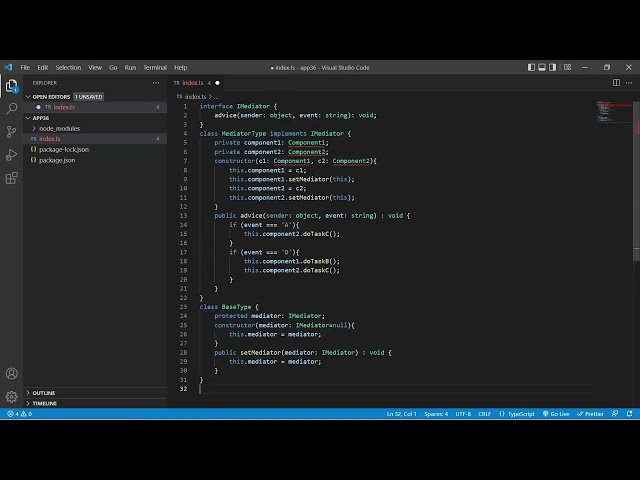Minimize the VS Code window

click(x=585, y=67)
